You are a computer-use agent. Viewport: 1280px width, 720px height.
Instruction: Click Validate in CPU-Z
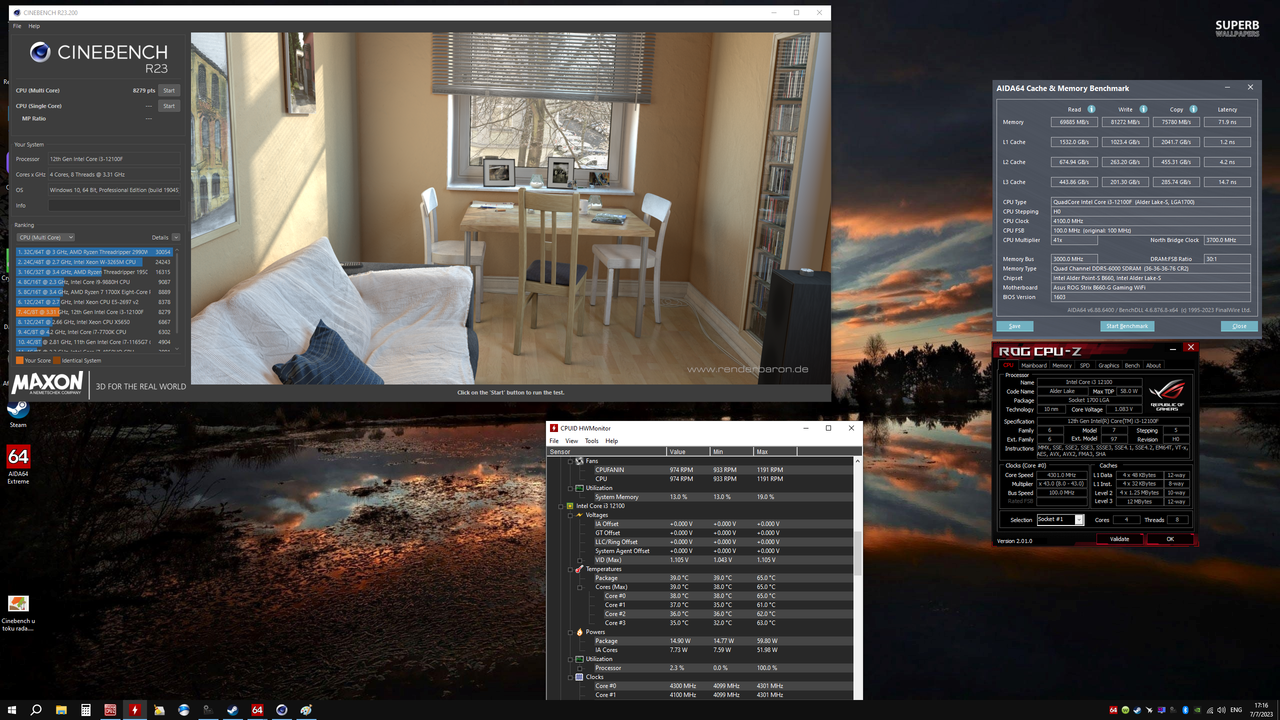tap(1120, 539)
